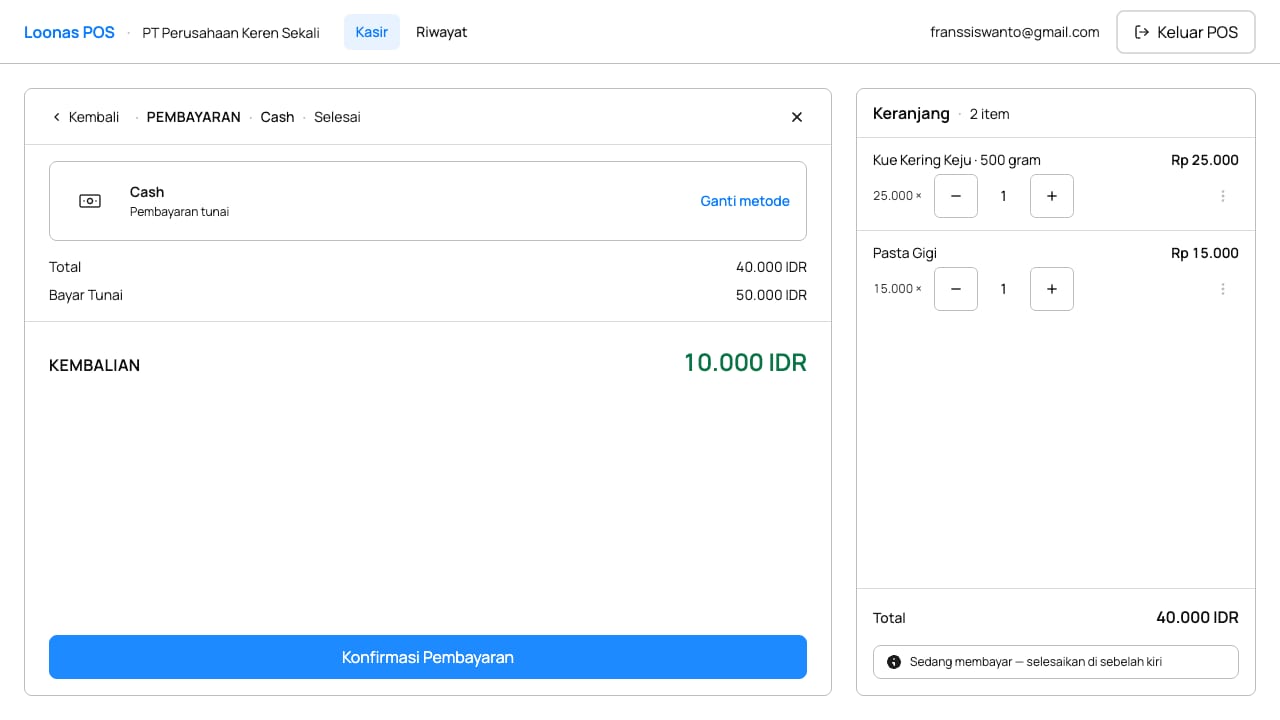
Task: Click the Loonas POS logo
Action: pyautogui.click(x=70, y=32)
